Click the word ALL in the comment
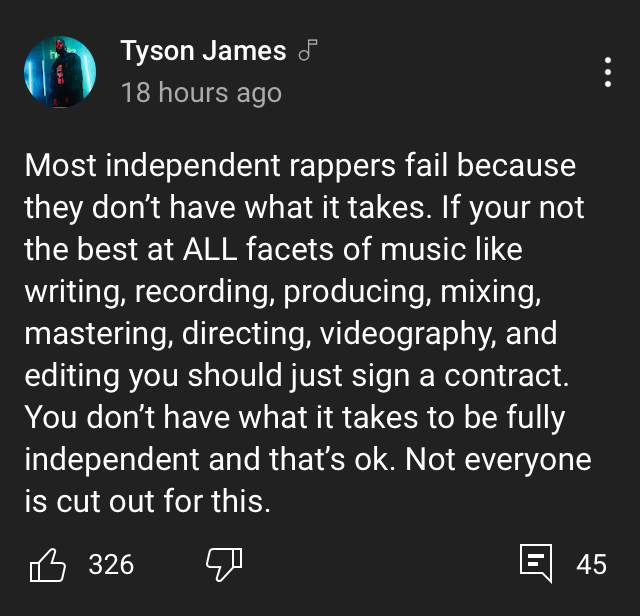Screen dimensions: 640x616 (210, 249)
